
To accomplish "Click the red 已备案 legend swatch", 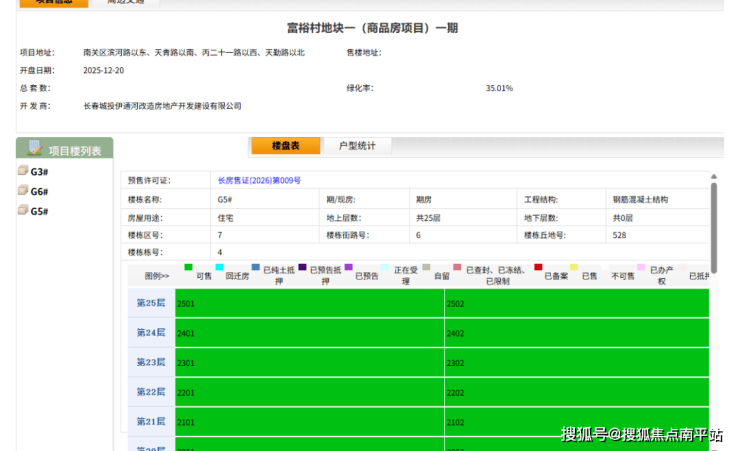I will 538,268.
